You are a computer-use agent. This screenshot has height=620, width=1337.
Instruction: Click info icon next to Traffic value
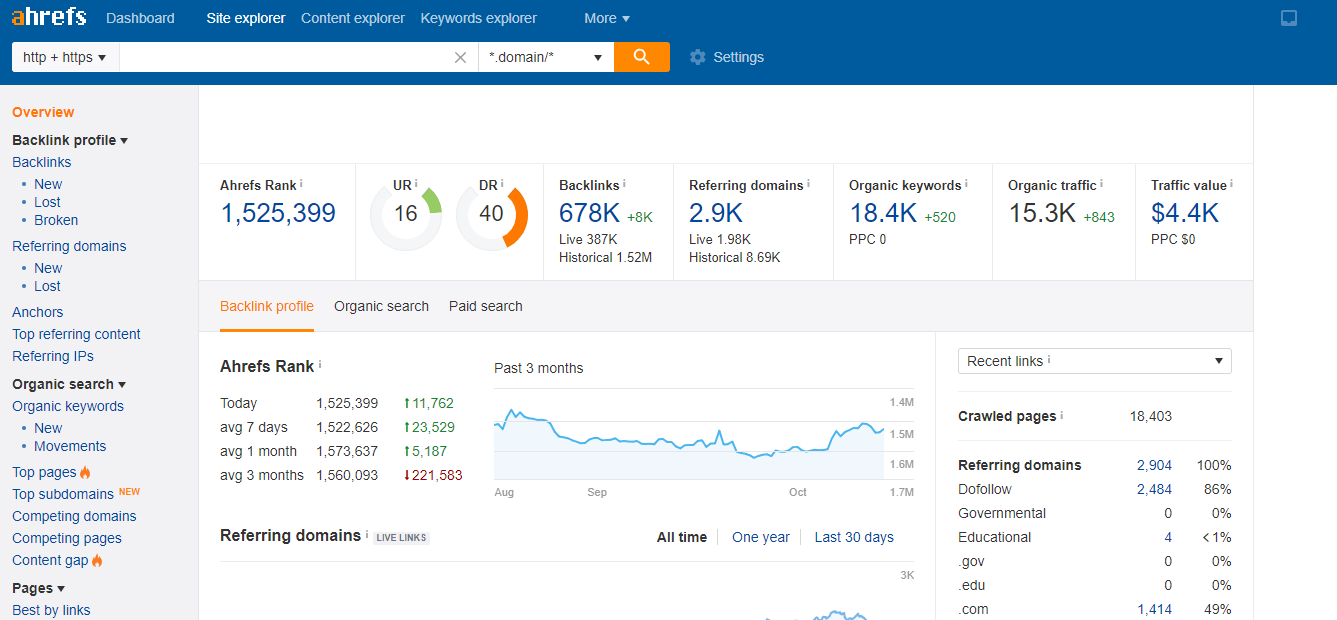pyautogui.click(x=1231, y=184)
